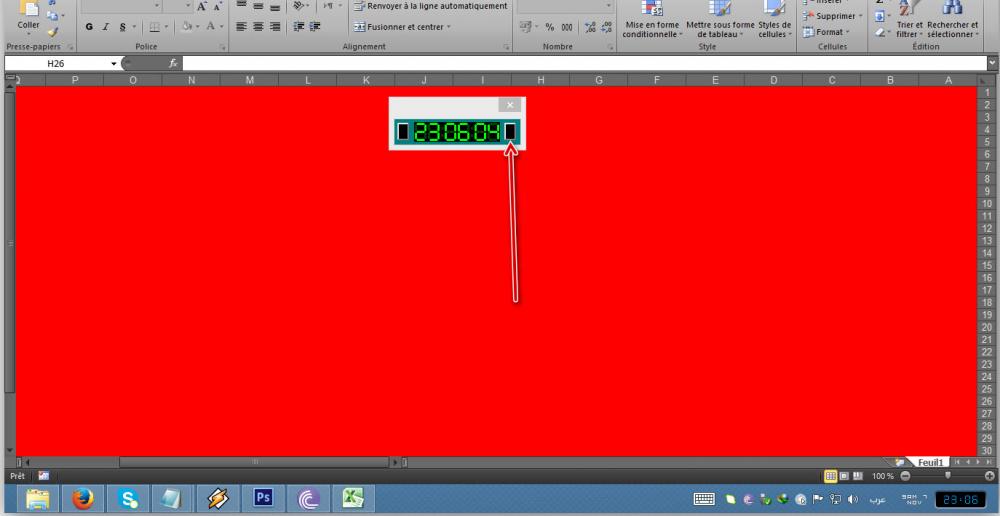The height and width of the screenshot is (516, 1000).
Task: Open Name Box dropdown arrow
Action: [x=114, y=63]
